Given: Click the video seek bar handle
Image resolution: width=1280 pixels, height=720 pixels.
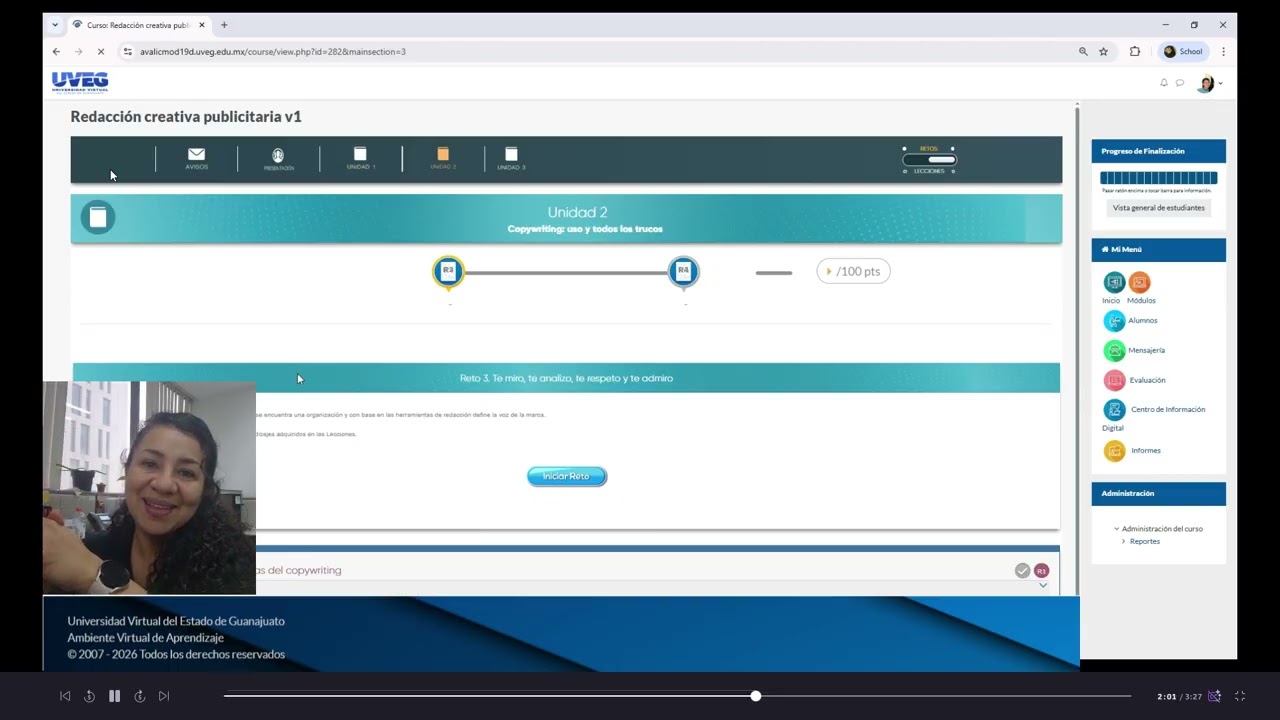Looking at the screenshot, I should (x=756, y=696).
